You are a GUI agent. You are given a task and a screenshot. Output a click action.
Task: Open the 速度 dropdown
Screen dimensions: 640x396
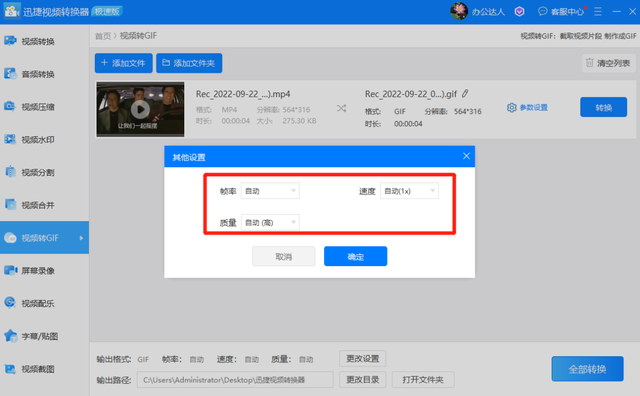409,191
